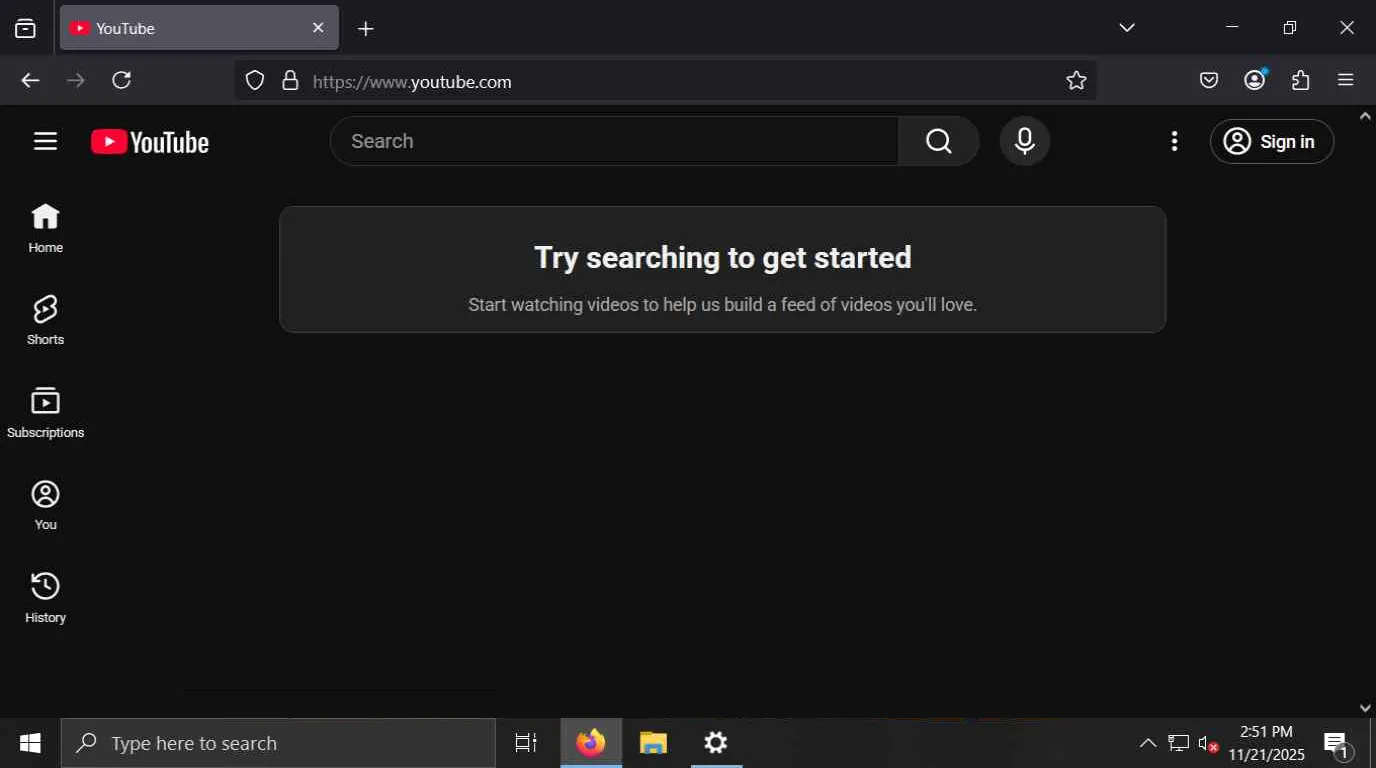Start voice search with the microphone
Viewport: 1376px width, 768px height.
[x=1025, y=141]
